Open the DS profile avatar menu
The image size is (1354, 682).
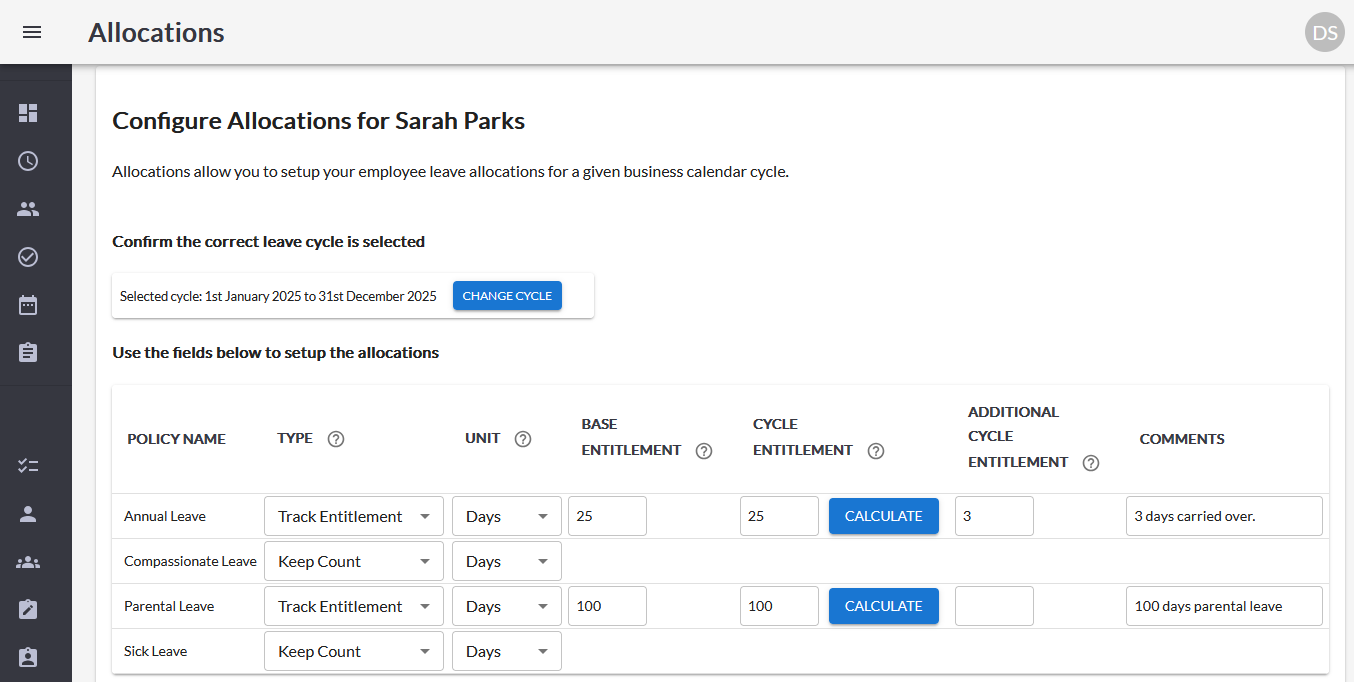click(1324, 32)
